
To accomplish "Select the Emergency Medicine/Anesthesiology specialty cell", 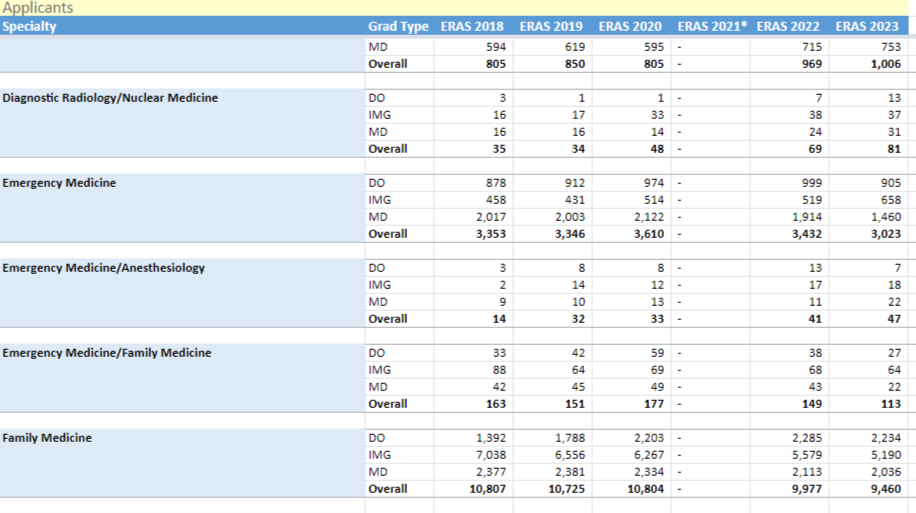I will [104, 268].
